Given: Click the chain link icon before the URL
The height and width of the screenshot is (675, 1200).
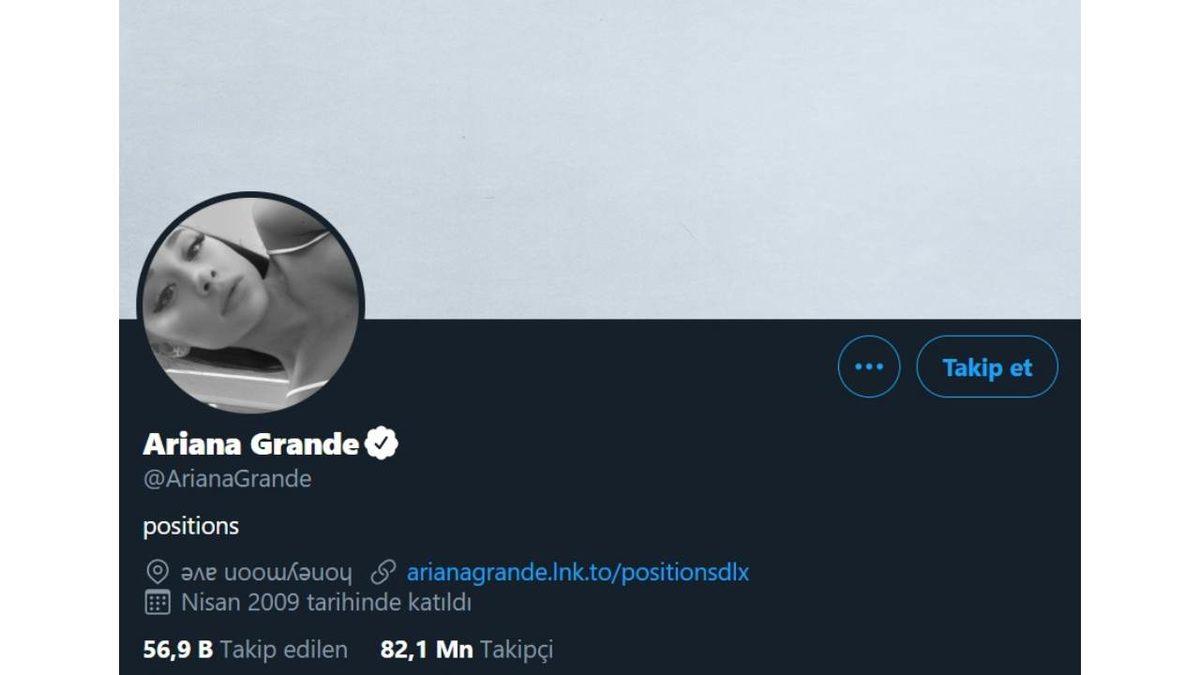Looking at the screenshot, I should [x=384, y=571].
